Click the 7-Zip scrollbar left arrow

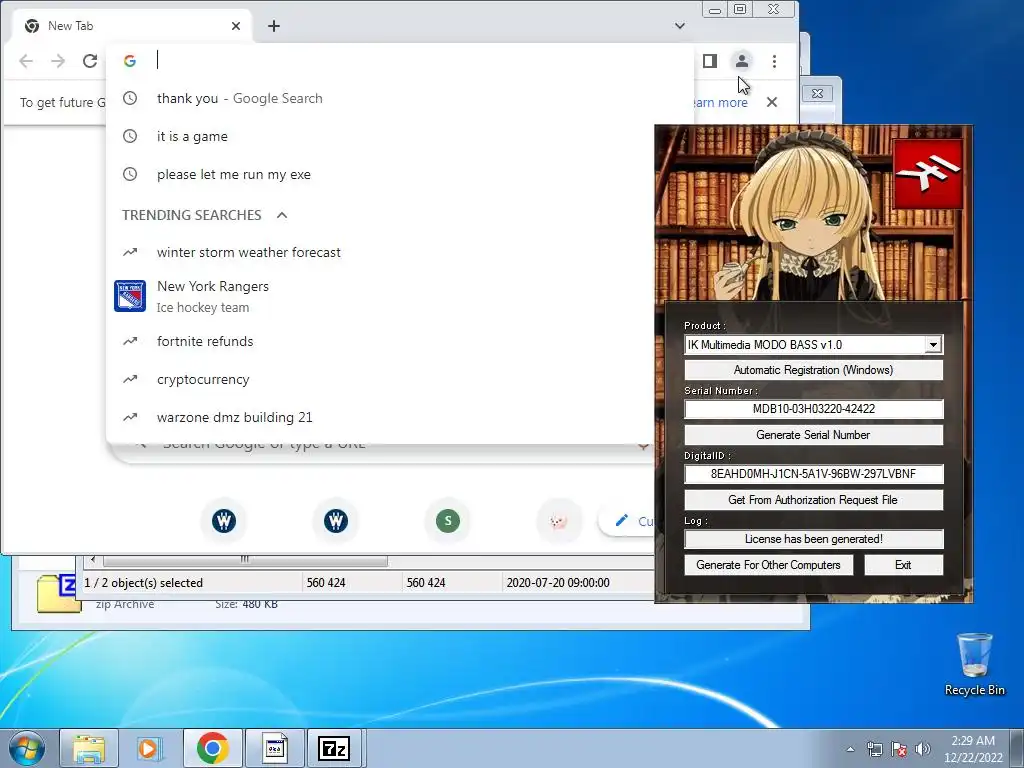tap(93, 560)
